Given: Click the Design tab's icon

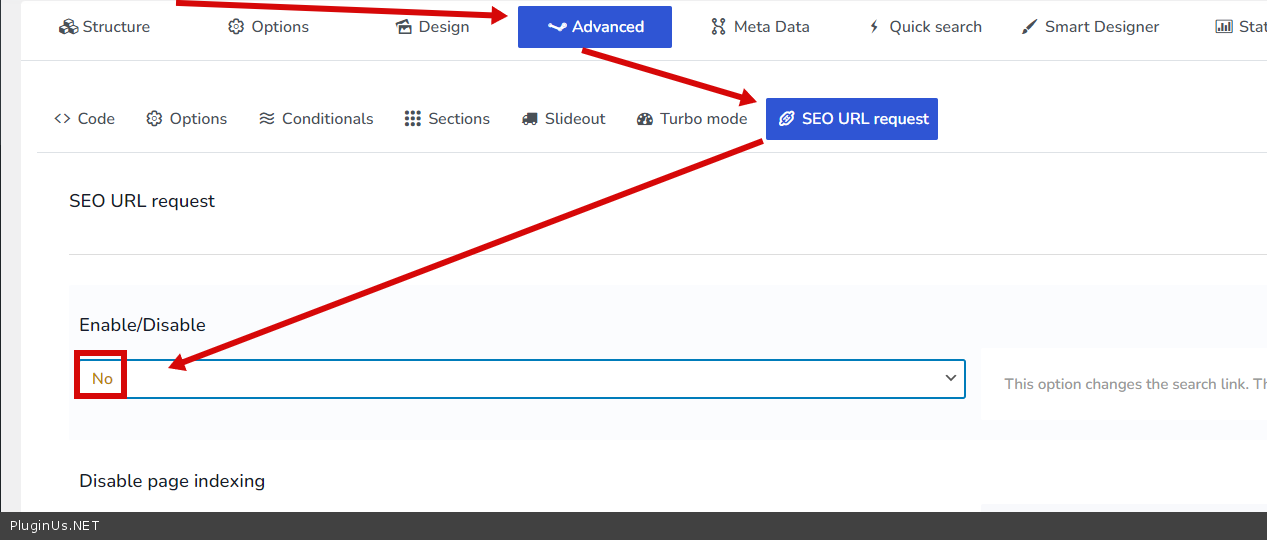Looking at the screenshot, I should 404,27.
